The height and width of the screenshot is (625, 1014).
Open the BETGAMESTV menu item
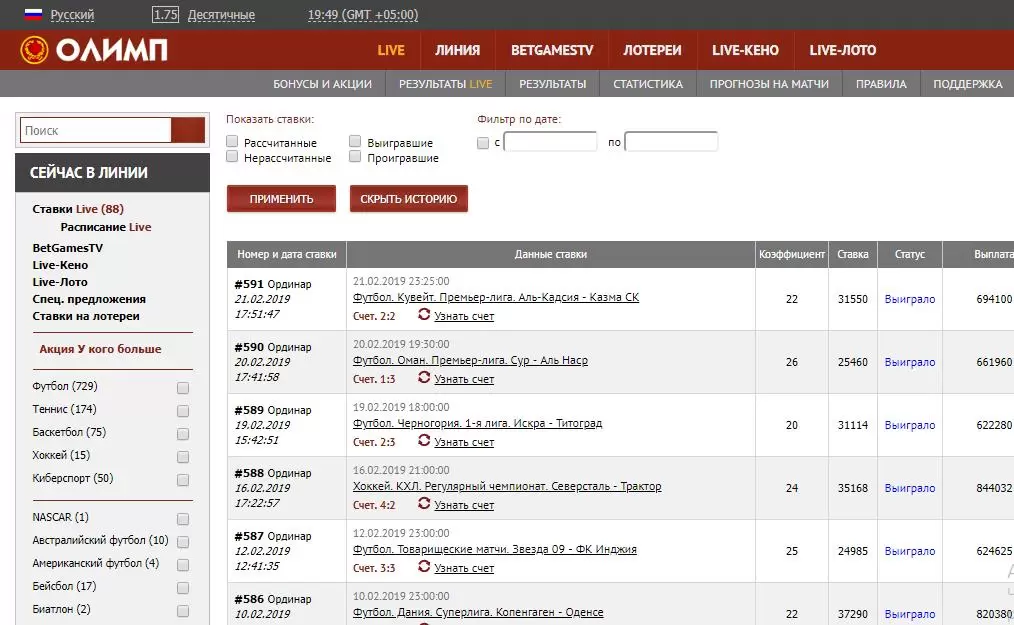coord(551,50)
